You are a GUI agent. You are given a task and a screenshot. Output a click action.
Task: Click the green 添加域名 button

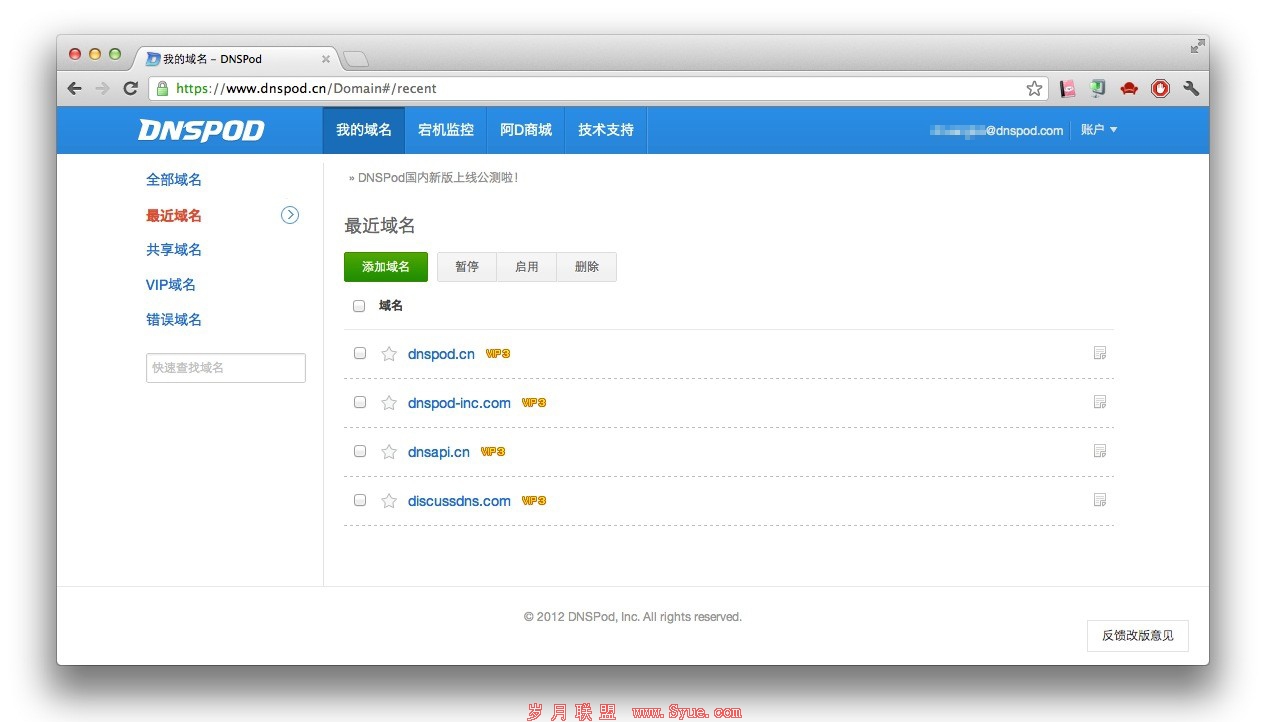click(386, 267)
